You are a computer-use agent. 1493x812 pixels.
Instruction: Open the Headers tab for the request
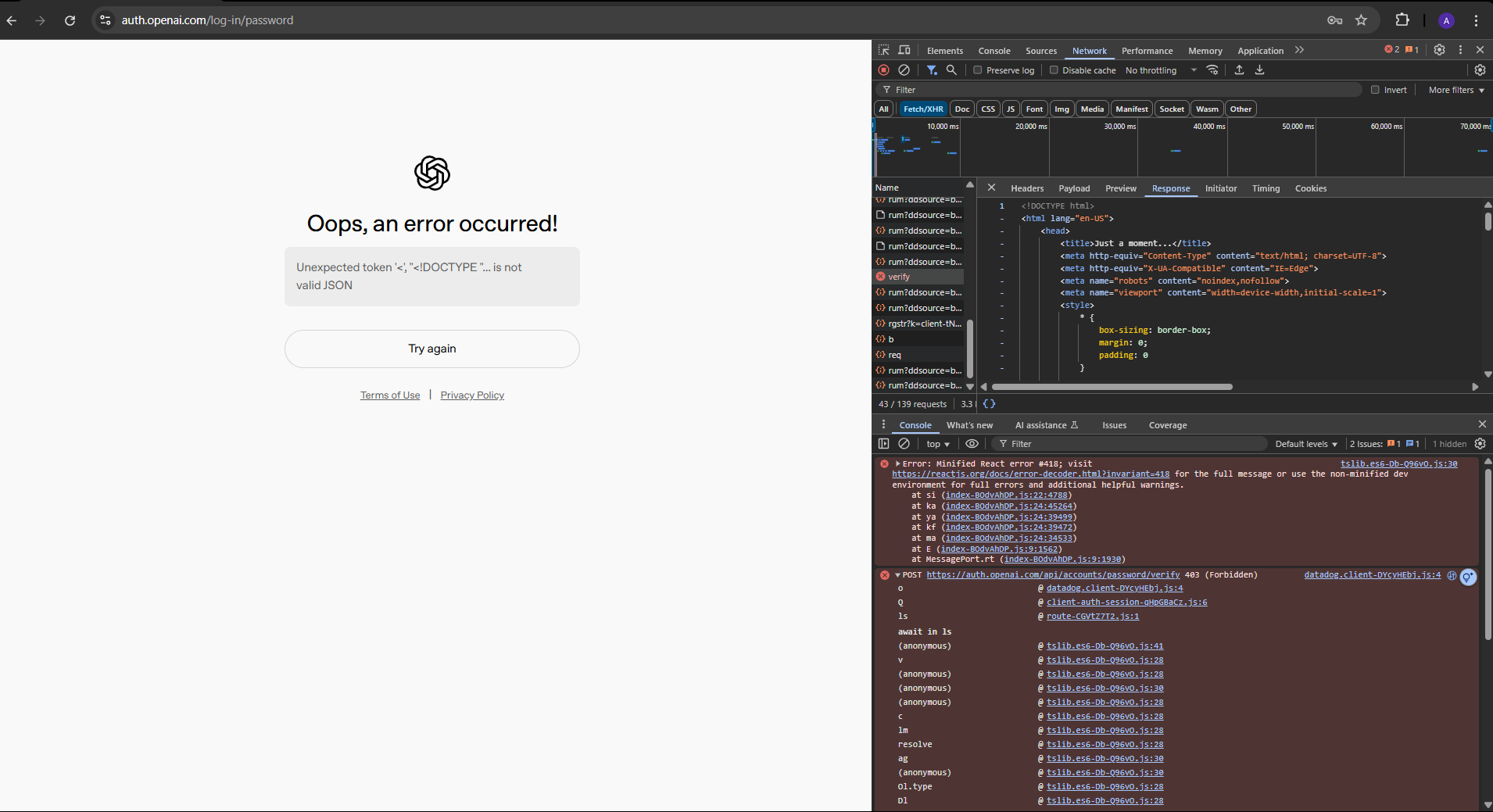tap(1027, 188)
